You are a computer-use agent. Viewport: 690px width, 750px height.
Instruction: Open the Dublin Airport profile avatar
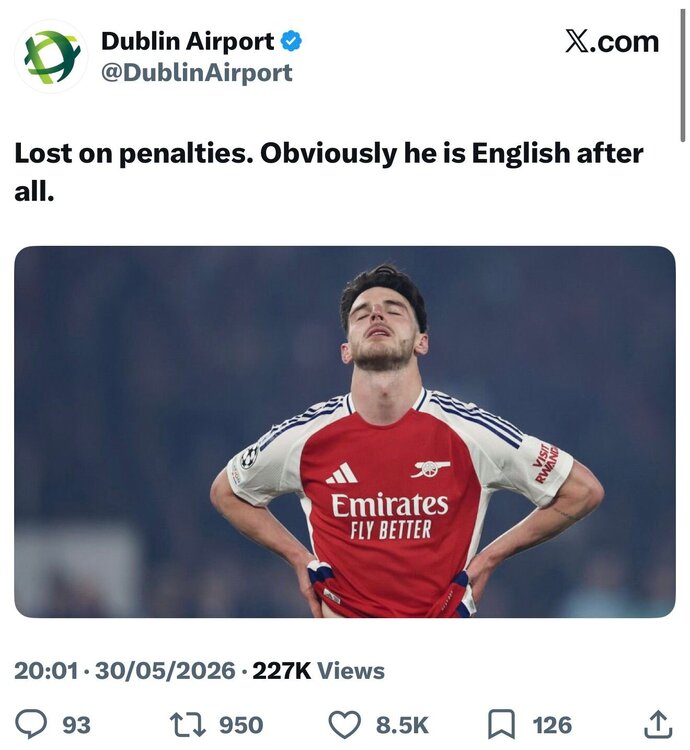point(51,56)
